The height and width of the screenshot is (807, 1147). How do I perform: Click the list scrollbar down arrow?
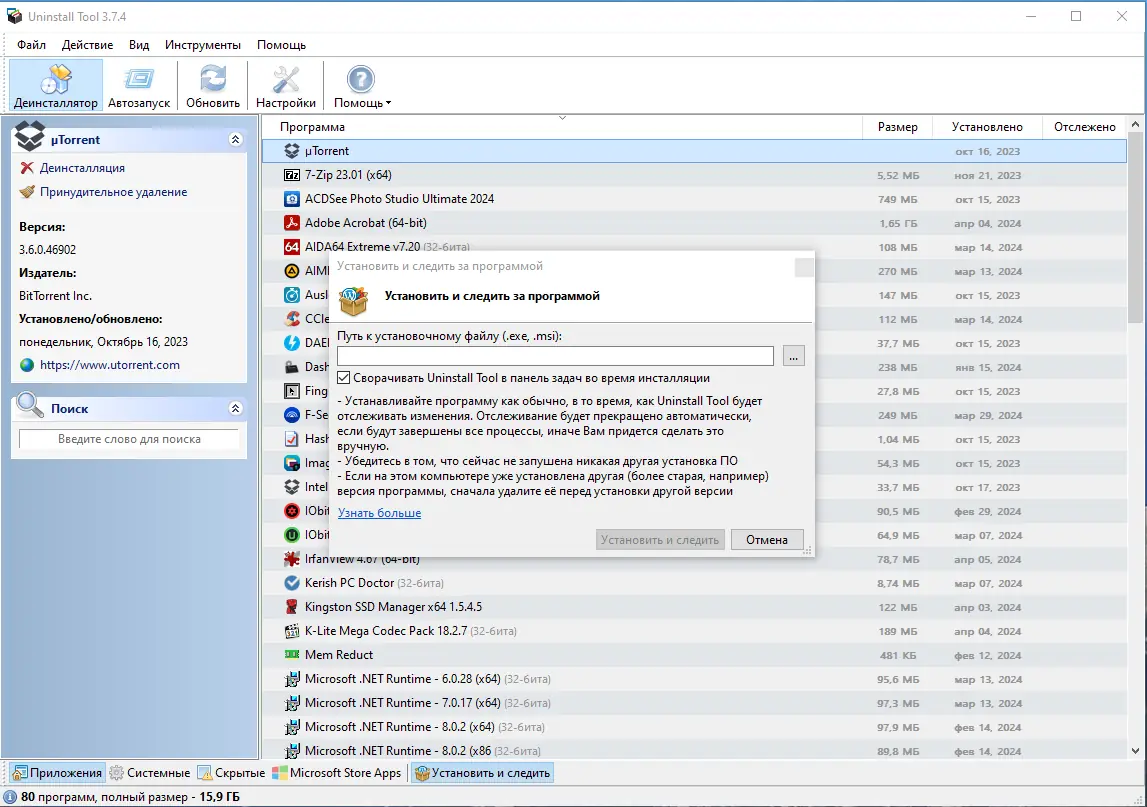[1135, 751]
